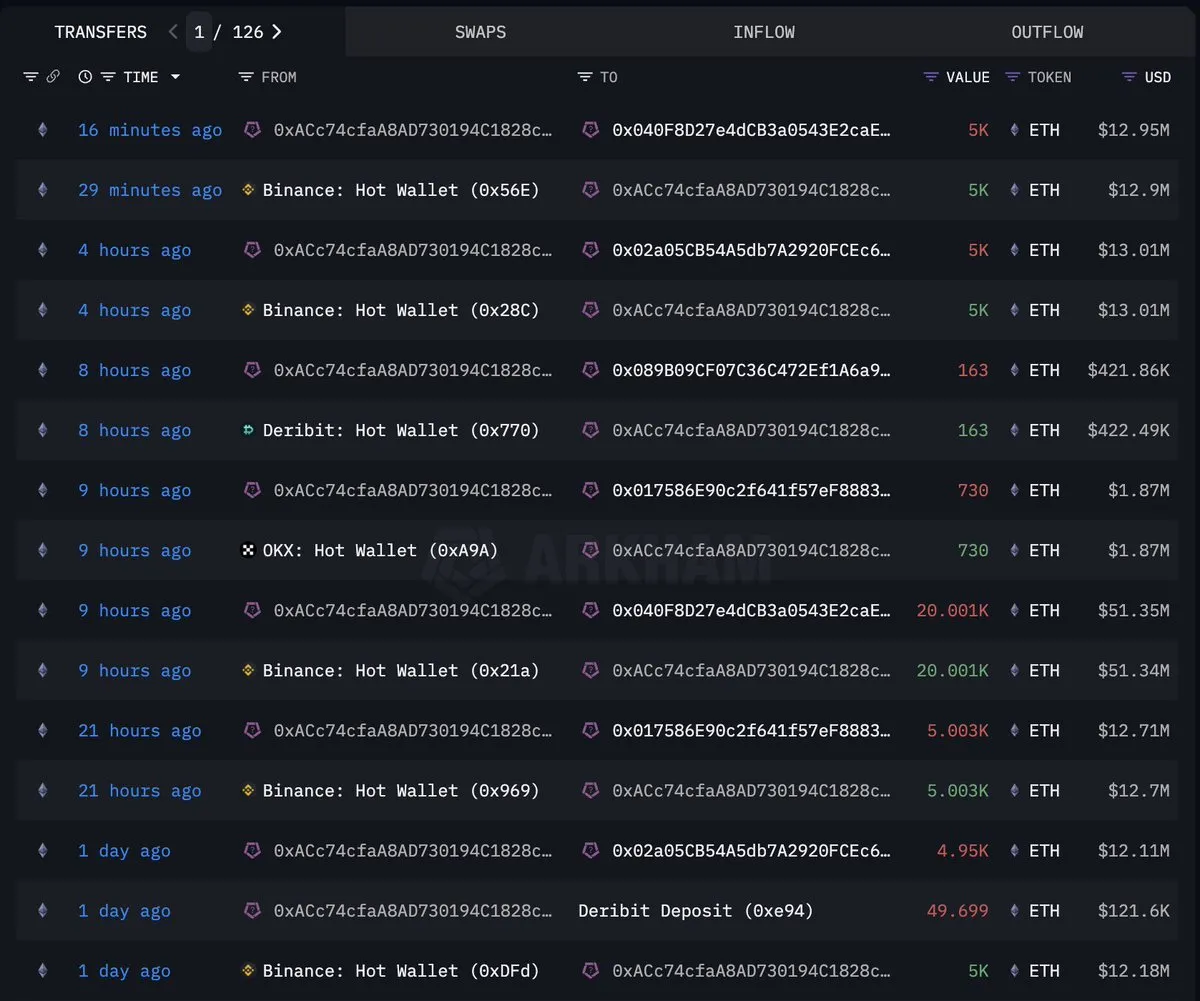Click Deribit: Hot Wallet (0x770)
Screen dimensions: 1200x1001
(401, 430)
